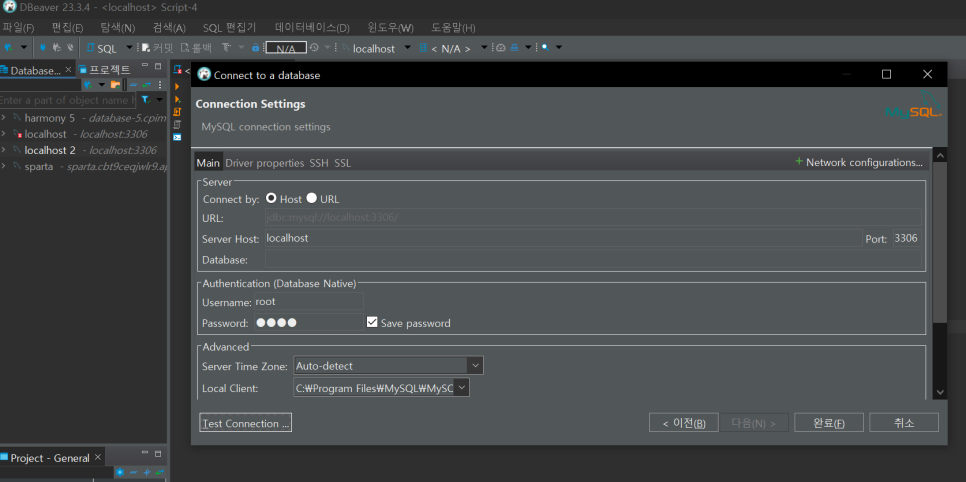Click the transaction log clock icon
This screenshot has height=482, width=966.
pyautogui.click(x=314, y=47)
